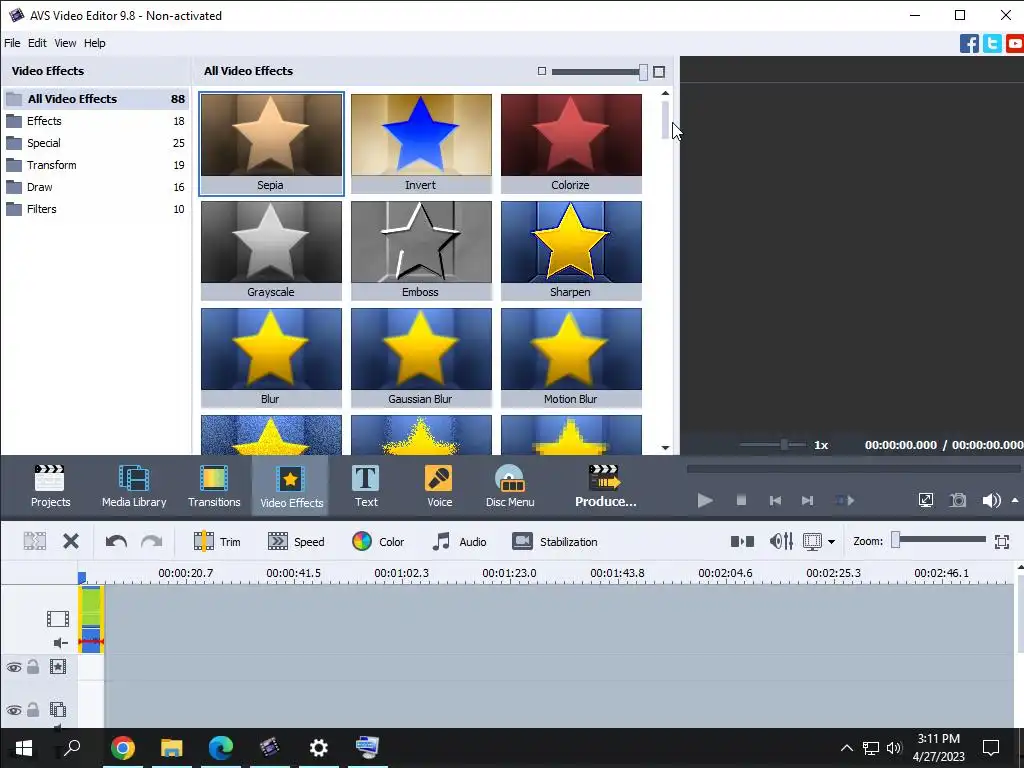
Task: Play the preview video
Action: [705, 501]
